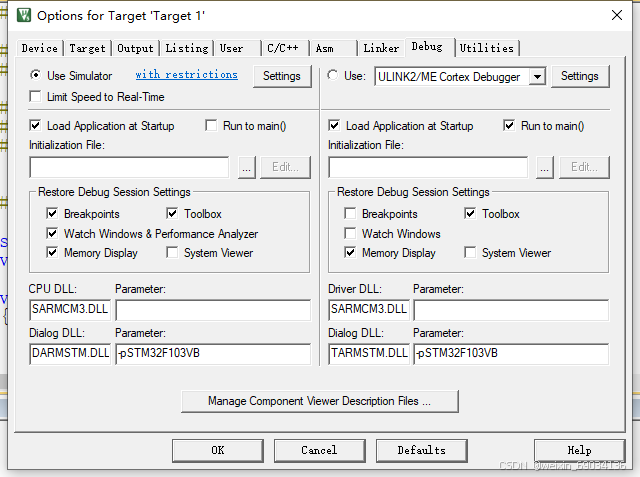Screen dimensions: 640x477
Task: Toggle simulator Toolbox restore checkbox
Action: point(172,213)
